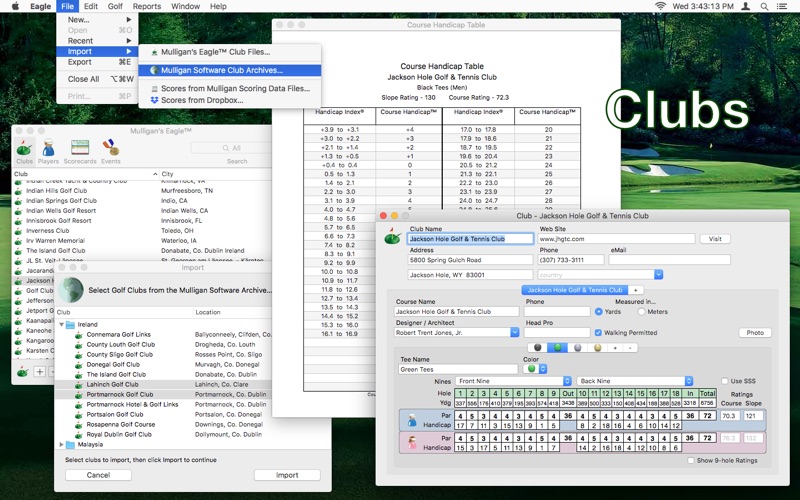Open the Scorecards toolbar icon
800x500 pixels.
(x=80, y=151)
